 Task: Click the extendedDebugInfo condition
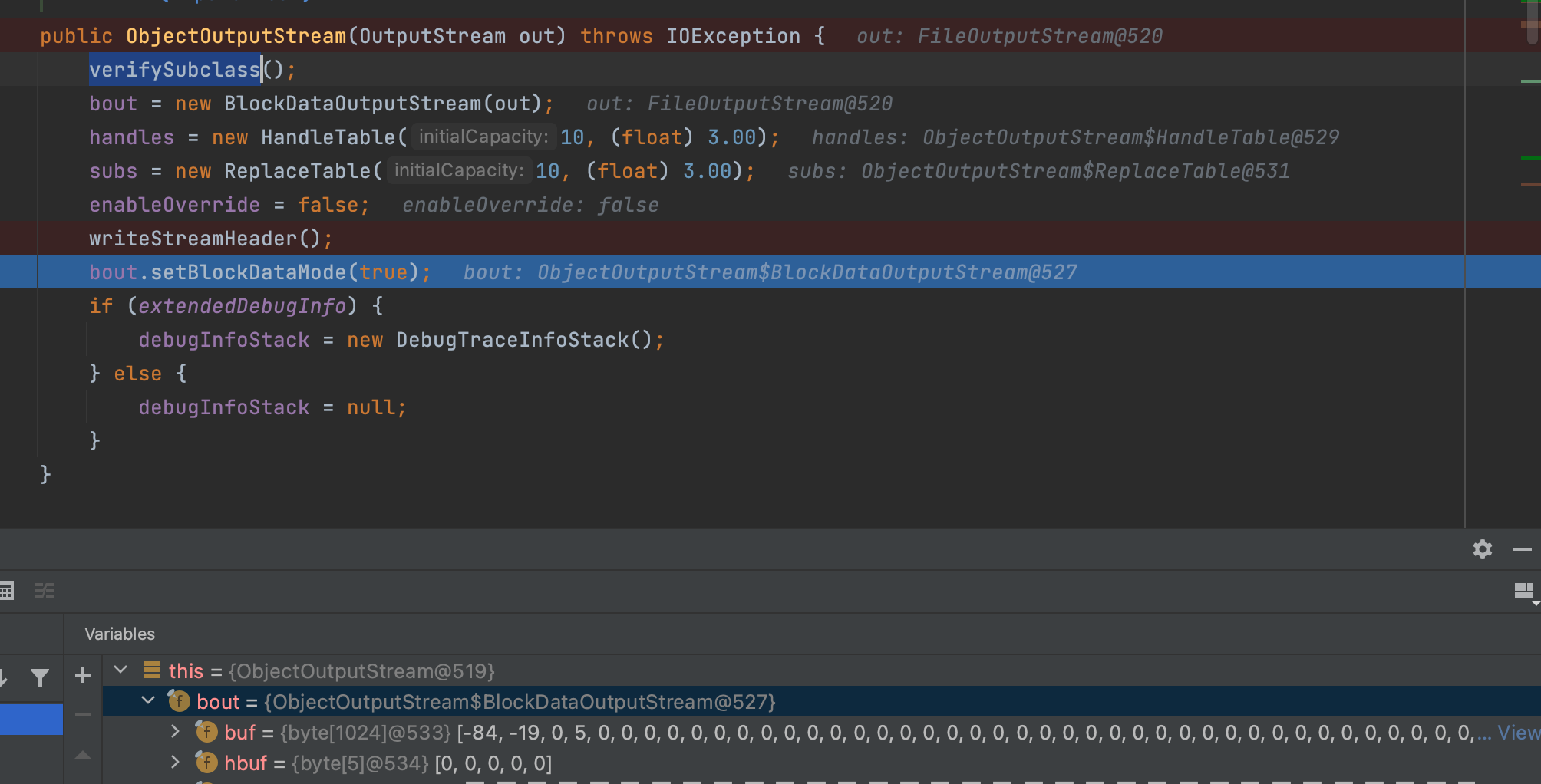point(242,306)
